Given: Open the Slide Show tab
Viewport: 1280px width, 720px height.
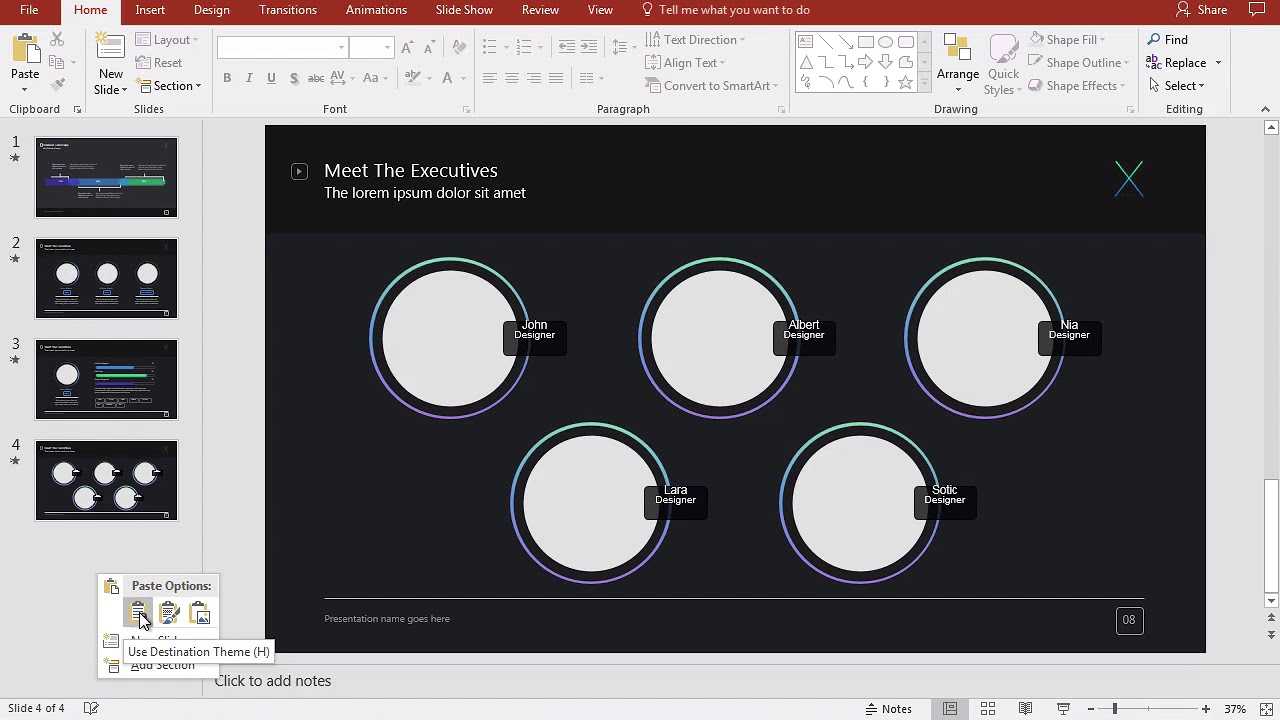Looking at the screenshot, I should click(x=464, y=10).
